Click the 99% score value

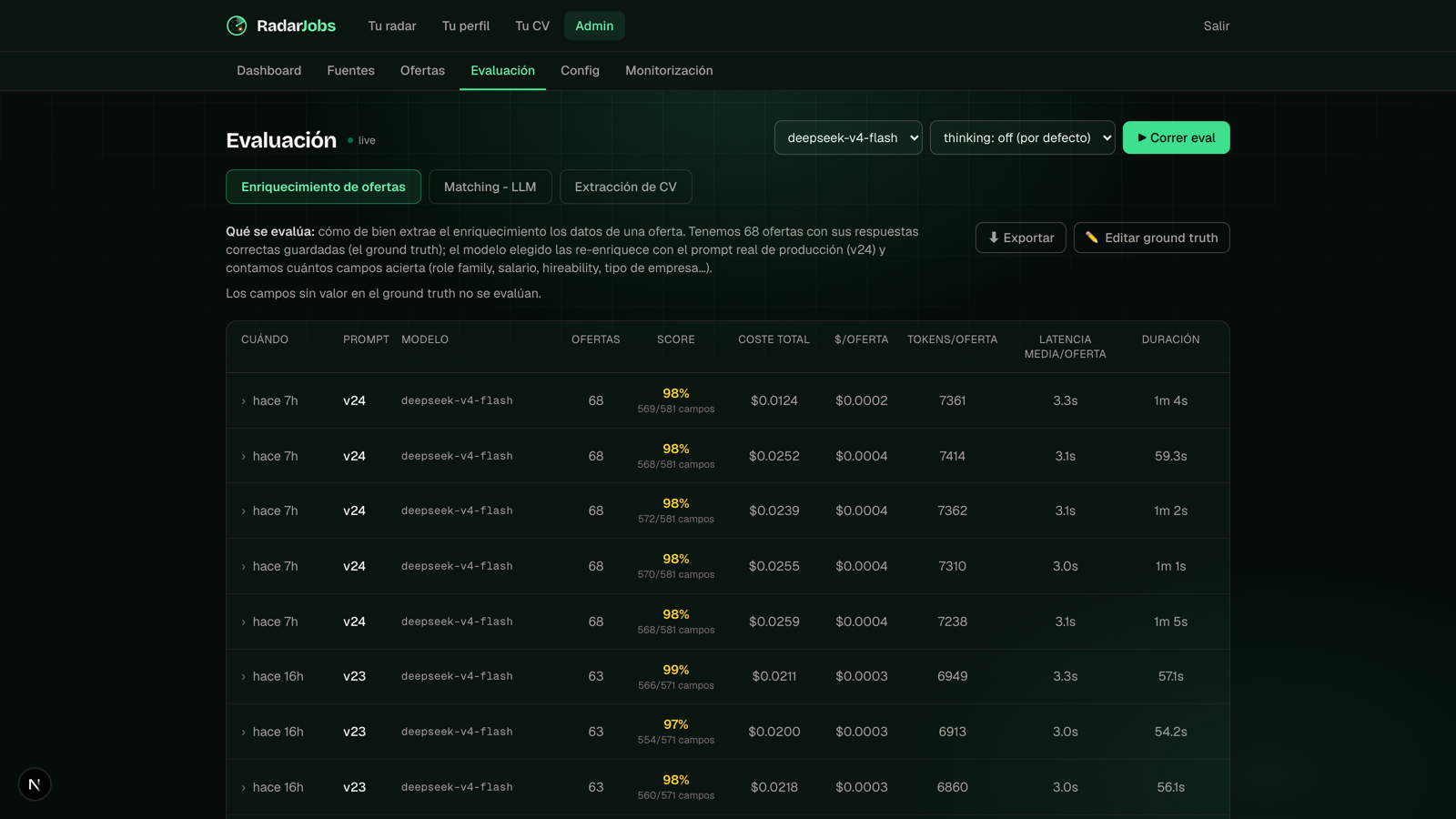[676, 670]
